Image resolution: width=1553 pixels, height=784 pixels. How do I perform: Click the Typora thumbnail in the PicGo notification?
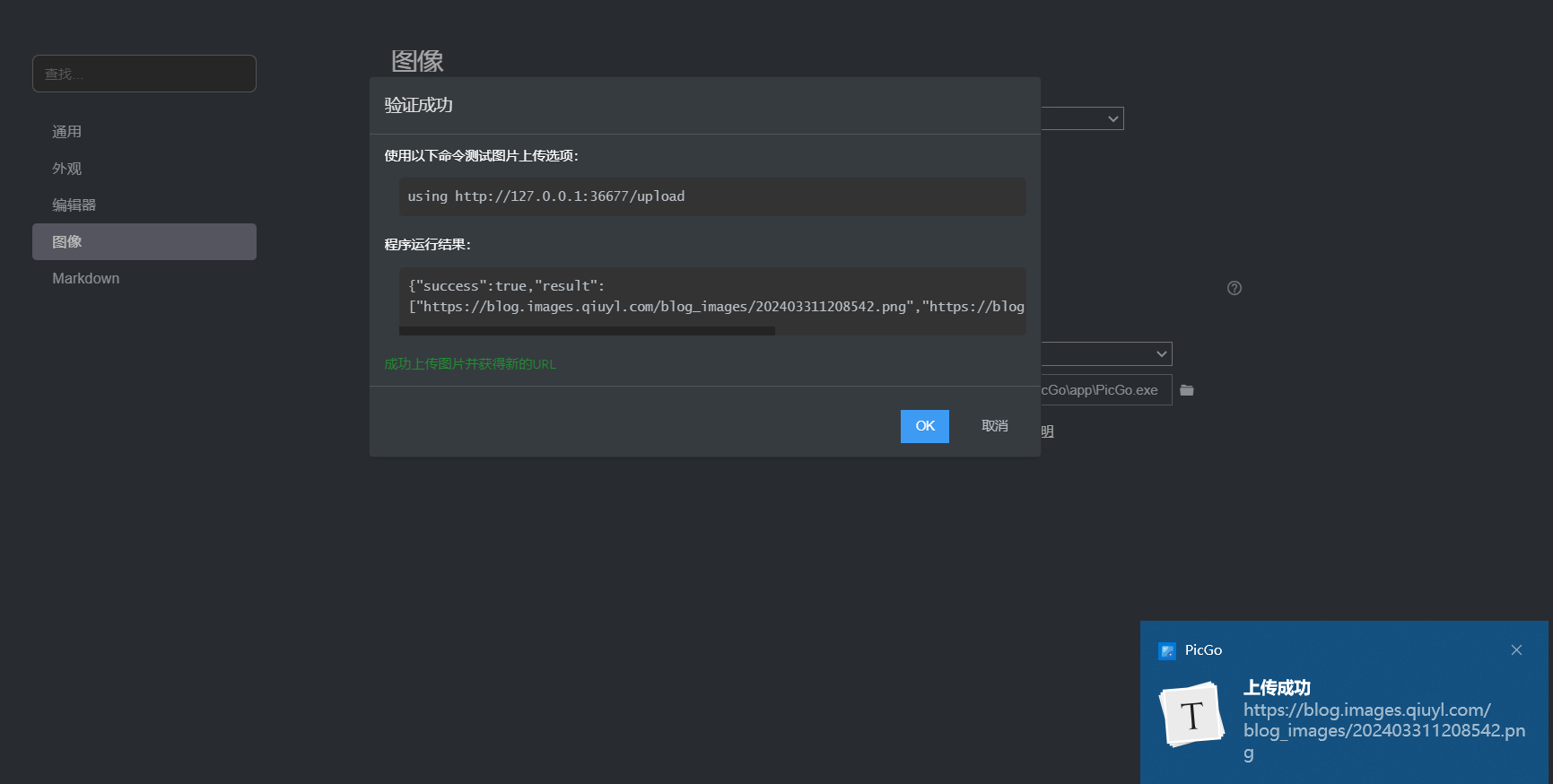tap(1191, 715)
